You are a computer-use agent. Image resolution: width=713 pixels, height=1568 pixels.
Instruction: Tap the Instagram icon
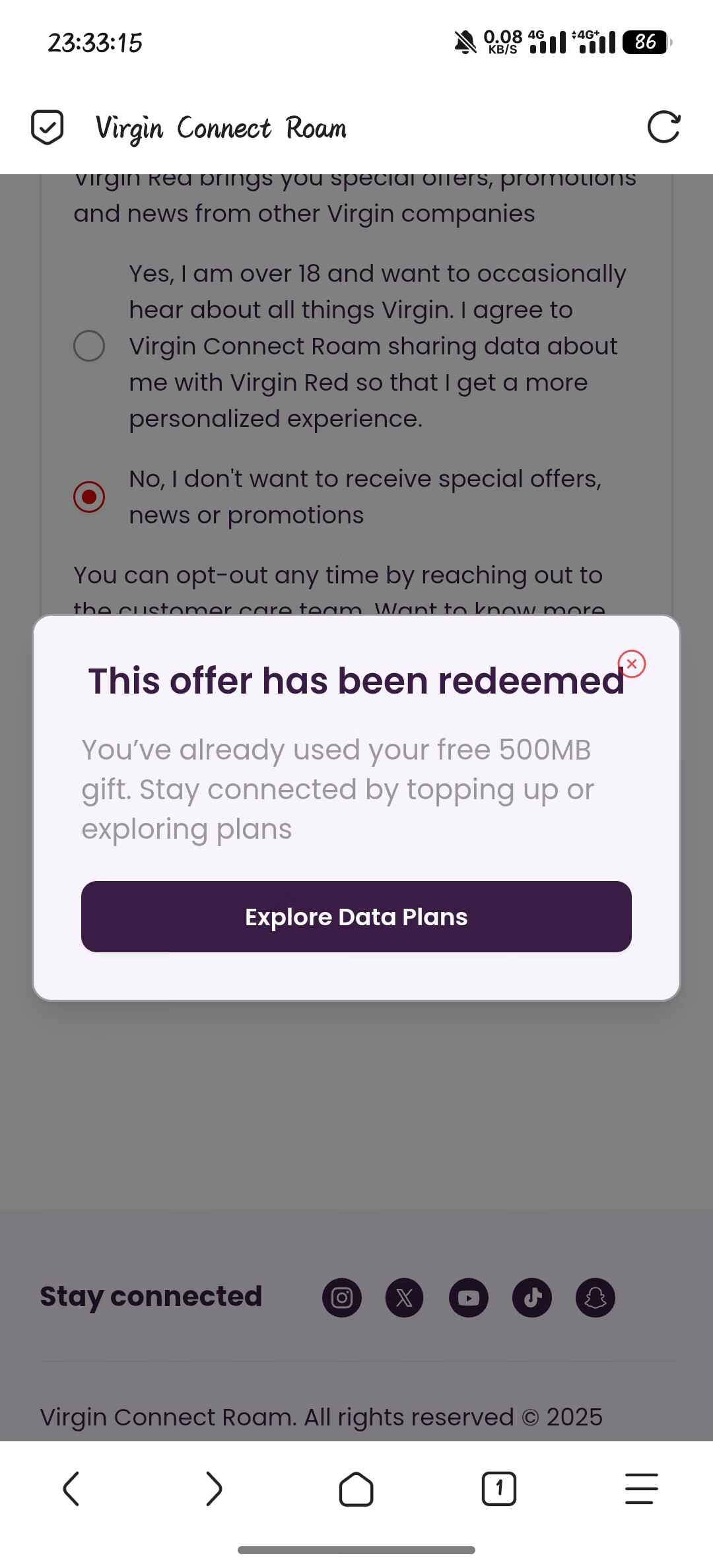tap(342, 1297)
